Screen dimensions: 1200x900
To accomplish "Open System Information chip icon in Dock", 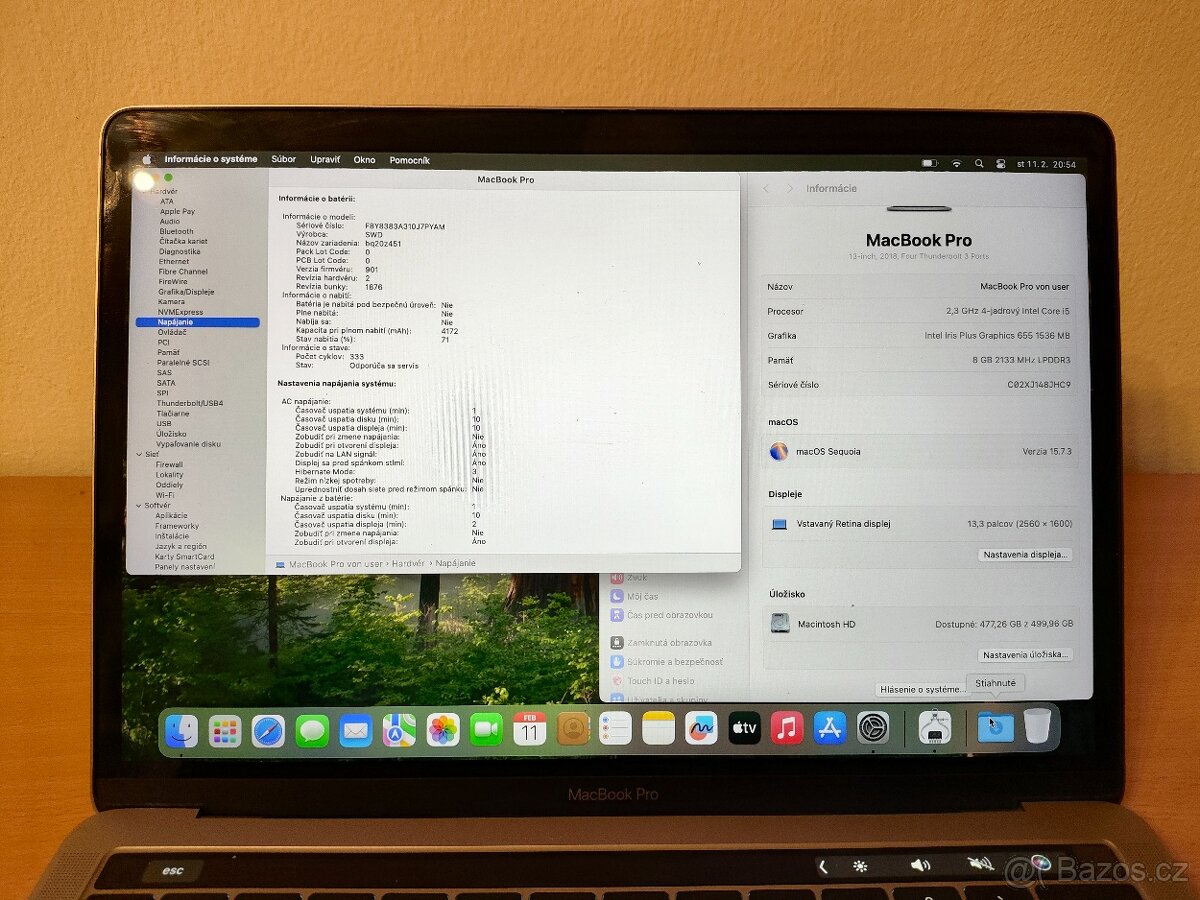I will [x=934, y=727].
